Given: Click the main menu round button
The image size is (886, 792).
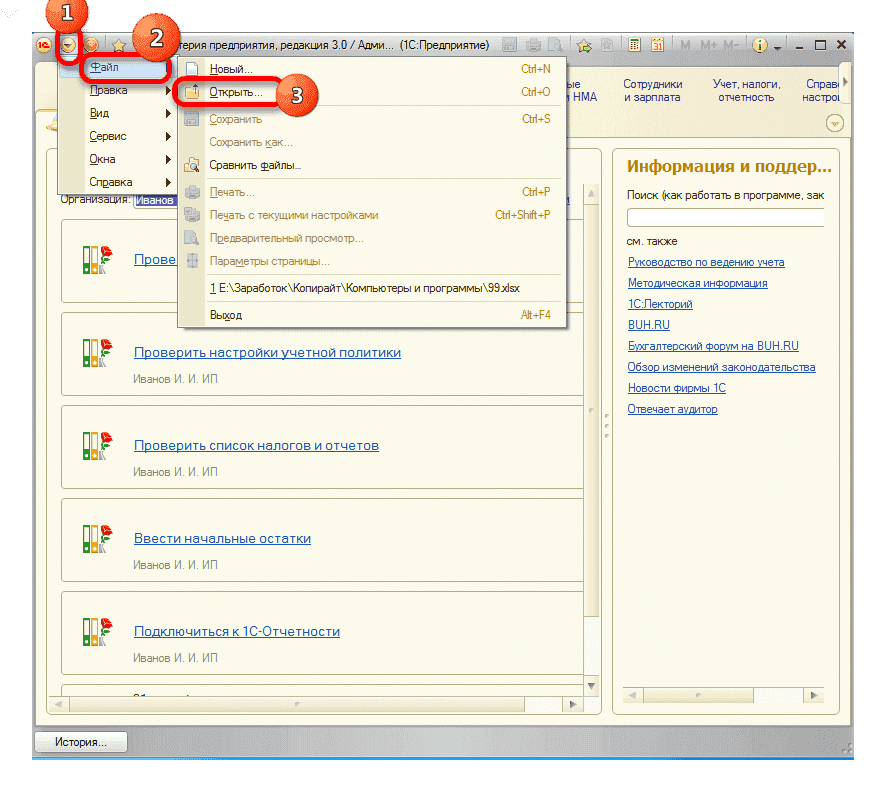Looking at the screenshot, I should point(68,45).
